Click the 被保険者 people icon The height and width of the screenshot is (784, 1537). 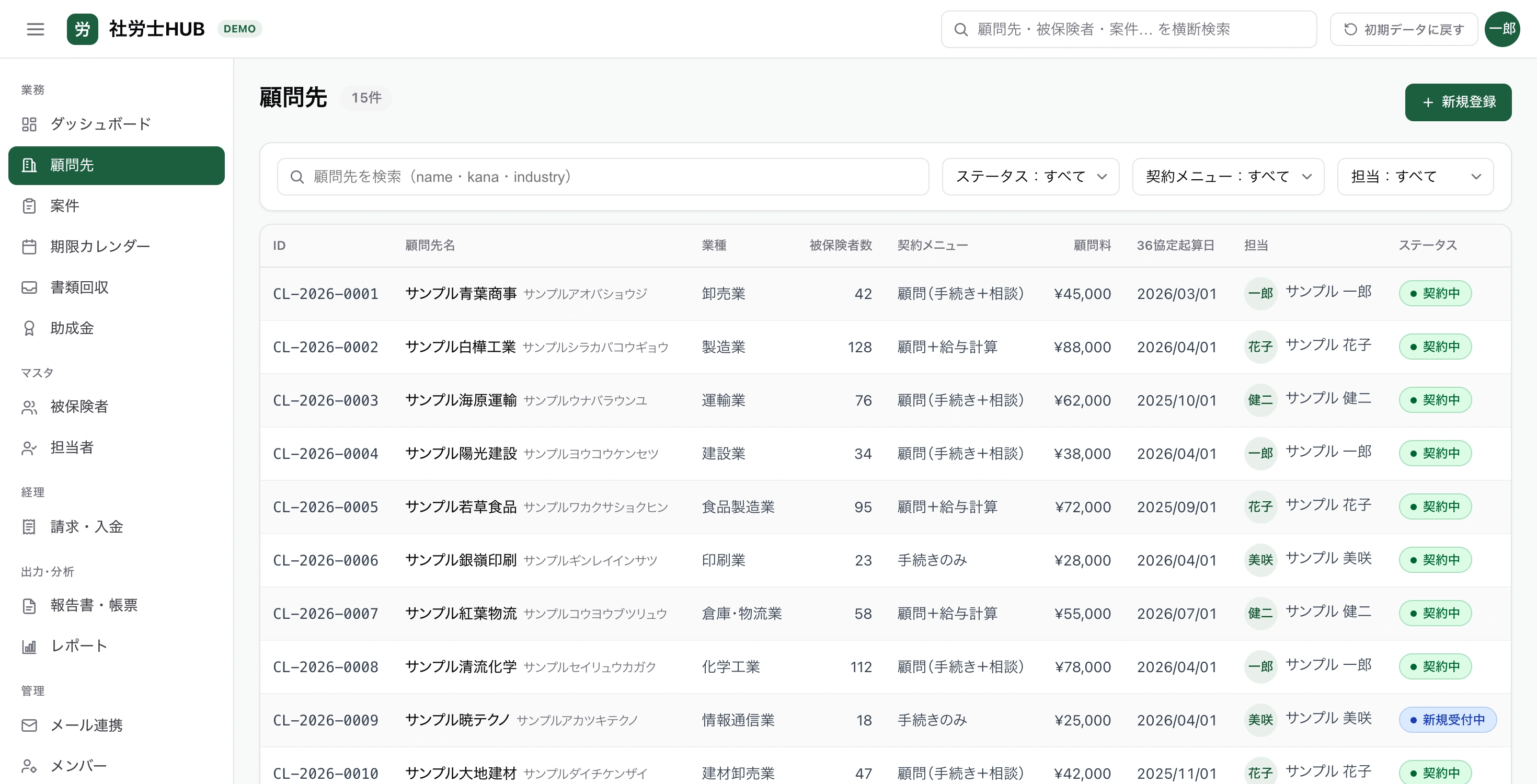(29, 407)
